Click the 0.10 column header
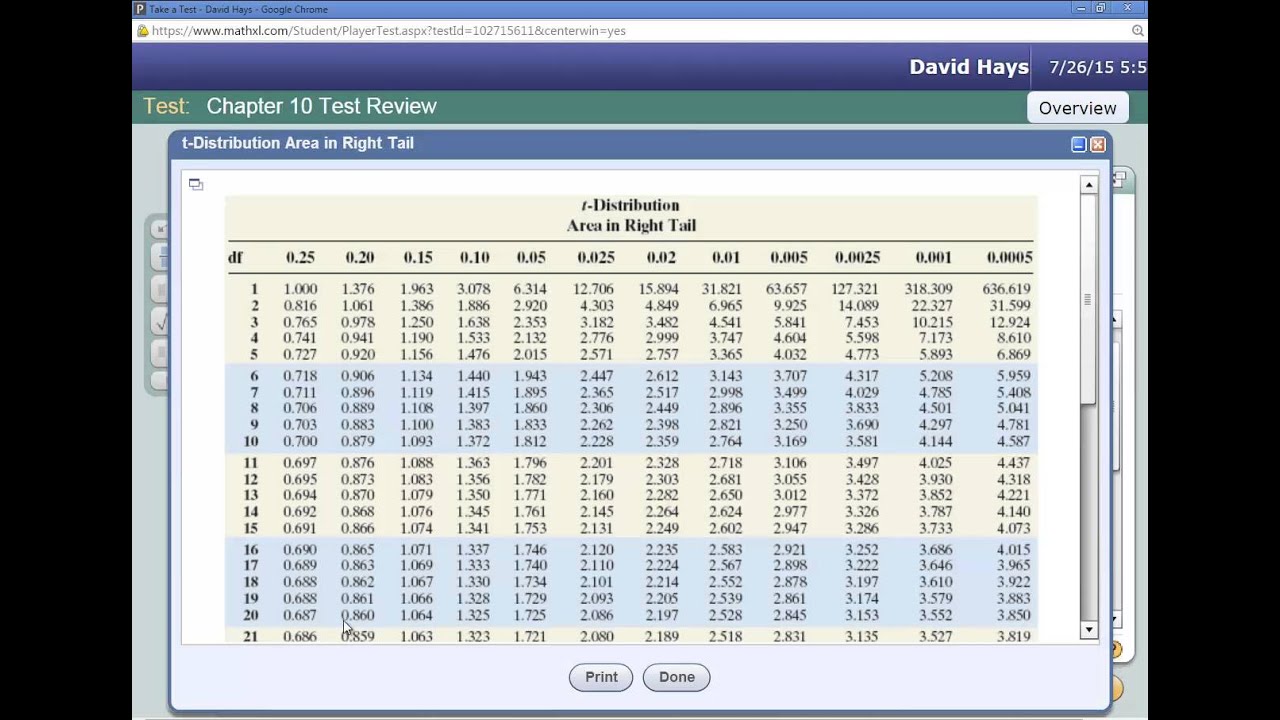1280x720 pixels. pos(474,258)
